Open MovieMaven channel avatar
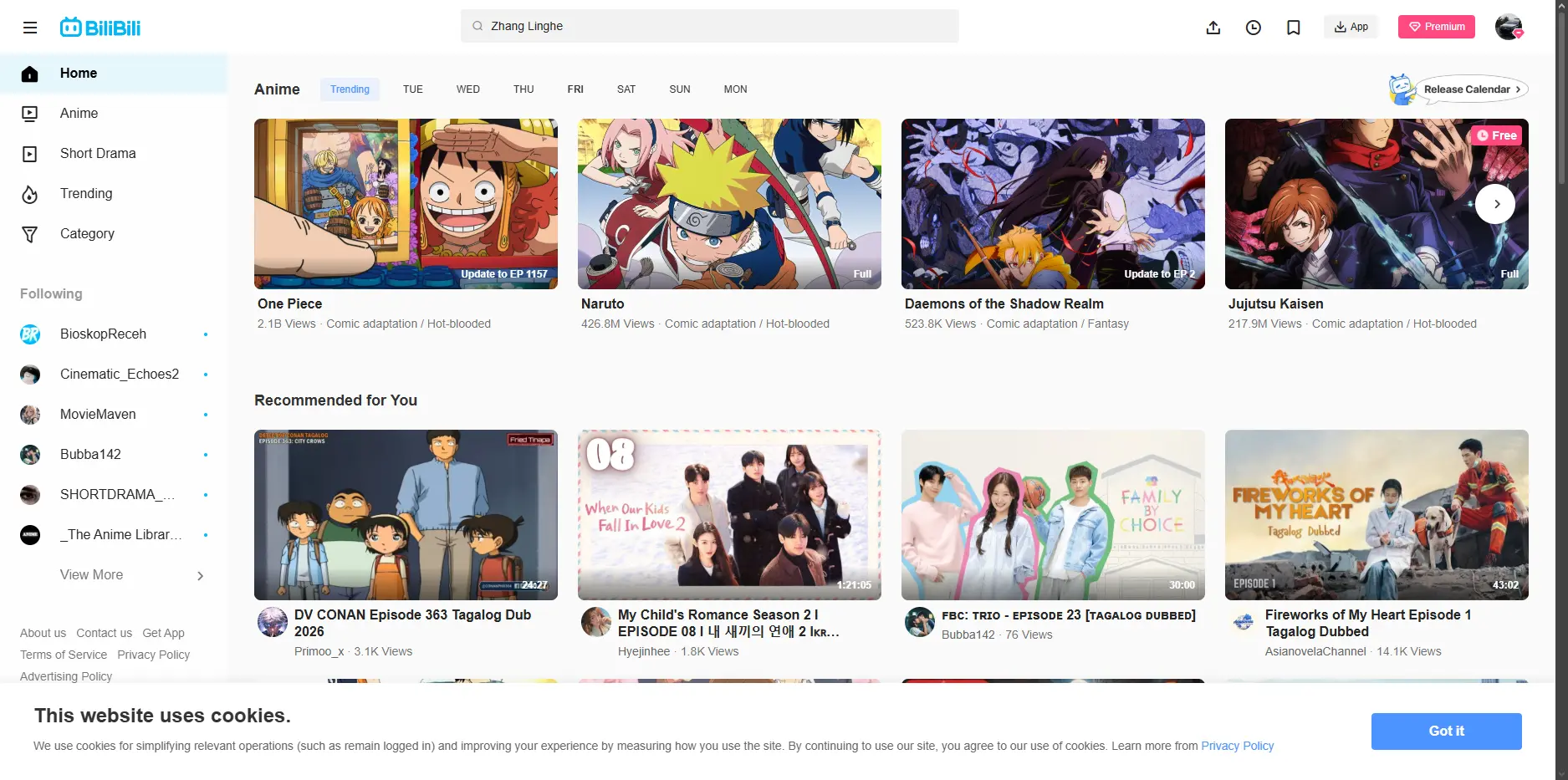 (x=30, y=415)
